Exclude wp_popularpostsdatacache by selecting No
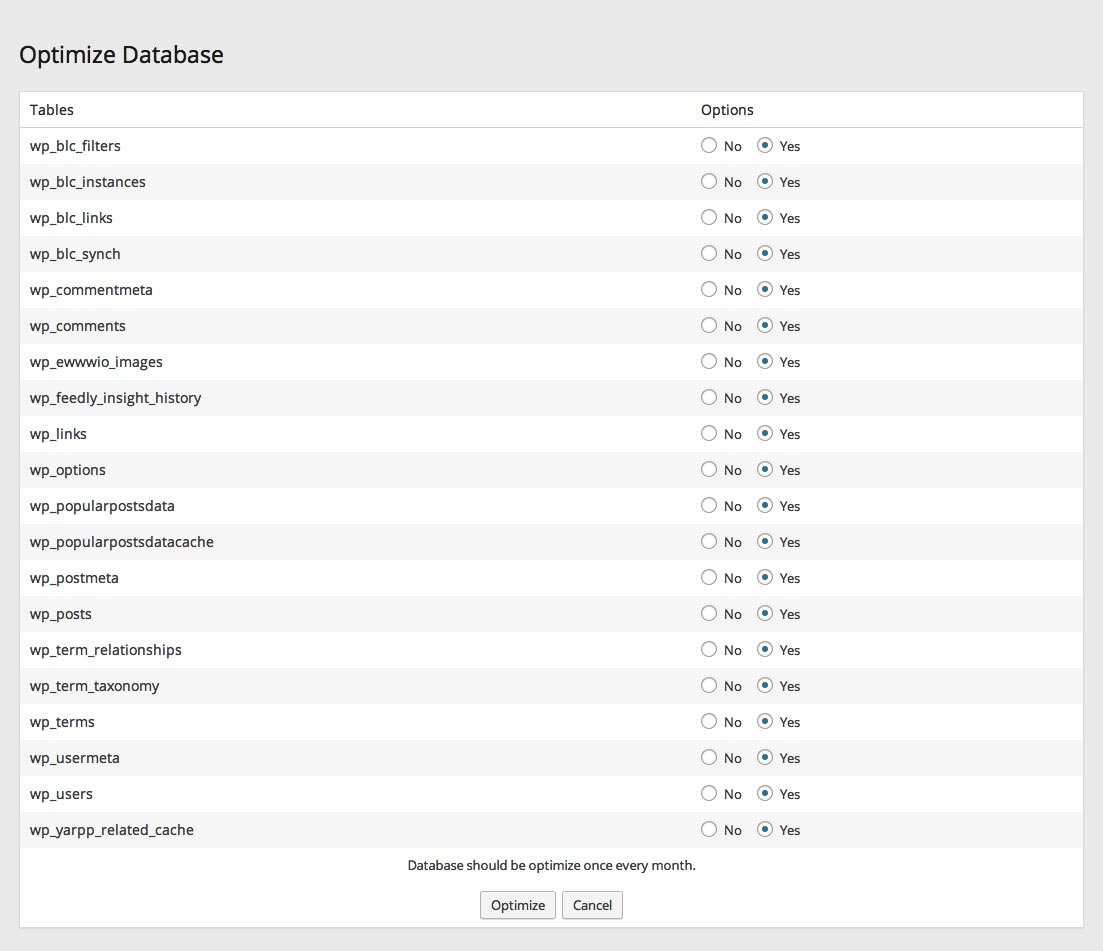This screenshot has width=1103, height=951. coord(709,541)
